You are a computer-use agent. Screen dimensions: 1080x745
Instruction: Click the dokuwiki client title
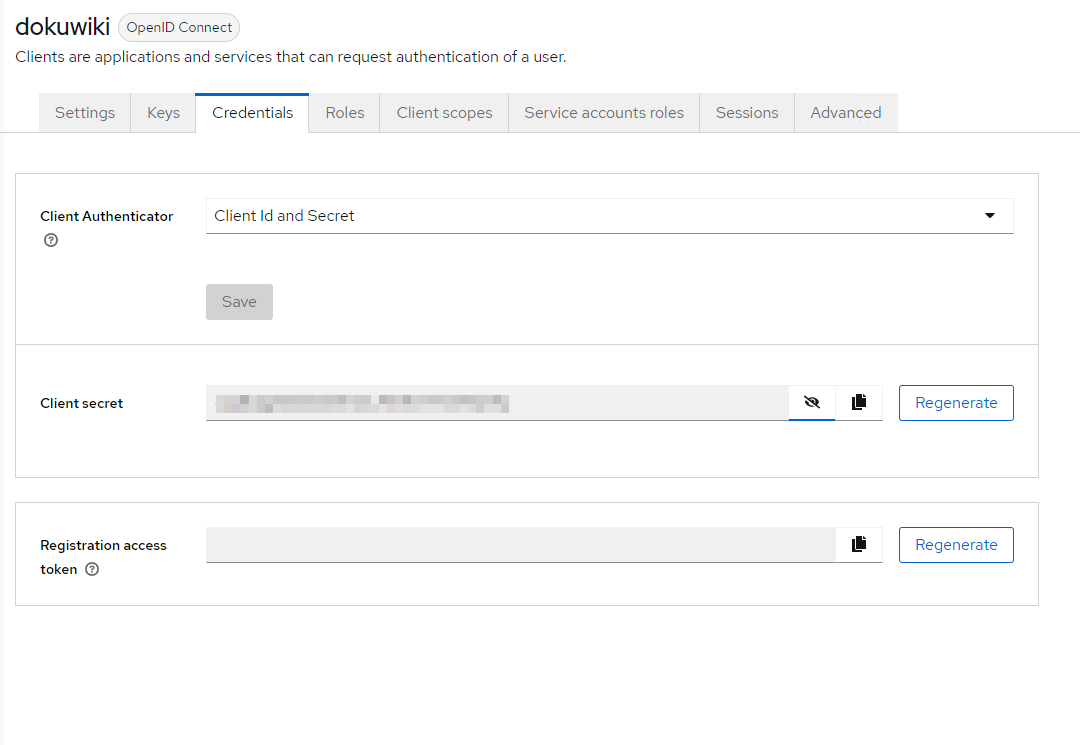click(63, 27)
